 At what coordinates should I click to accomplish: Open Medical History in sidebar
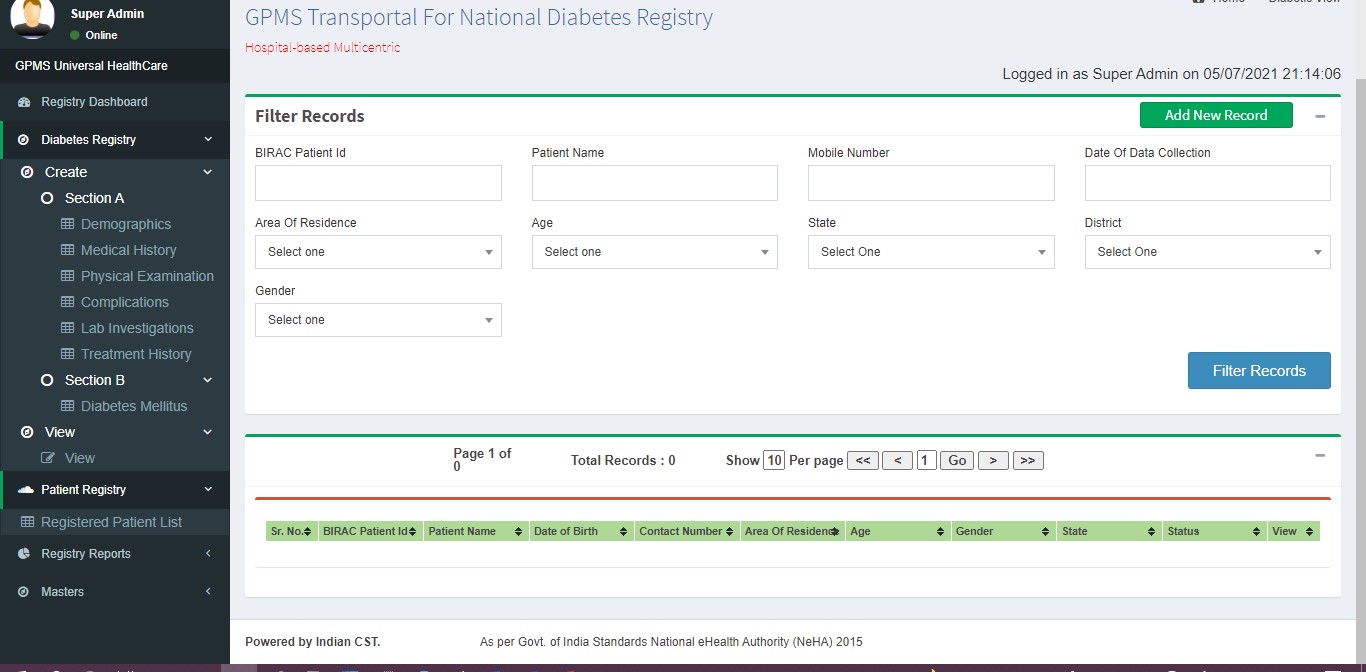point(128,250)
